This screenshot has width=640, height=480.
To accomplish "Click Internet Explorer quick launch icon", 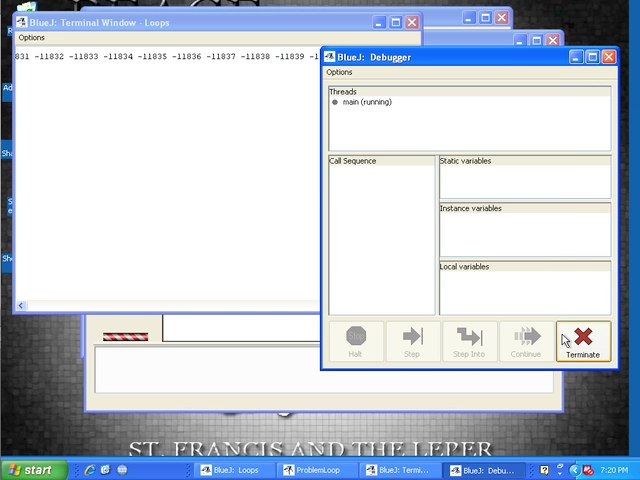I will pos(89,470).
